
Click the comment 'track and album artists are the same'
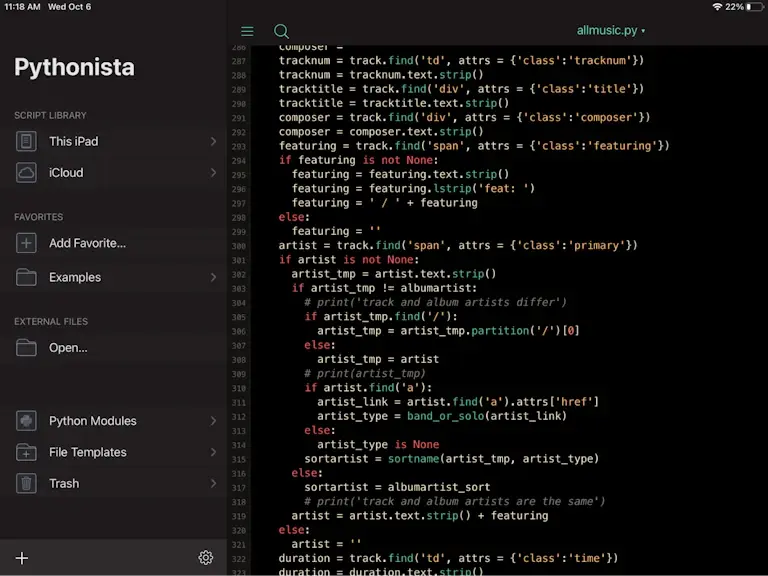click(455, 502)
